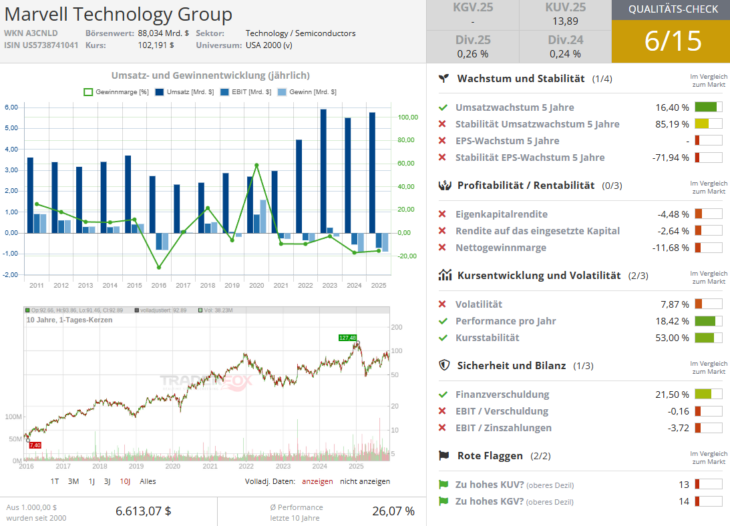
Task: Select the 3M chart time range
Action: [x=72, y=481]
